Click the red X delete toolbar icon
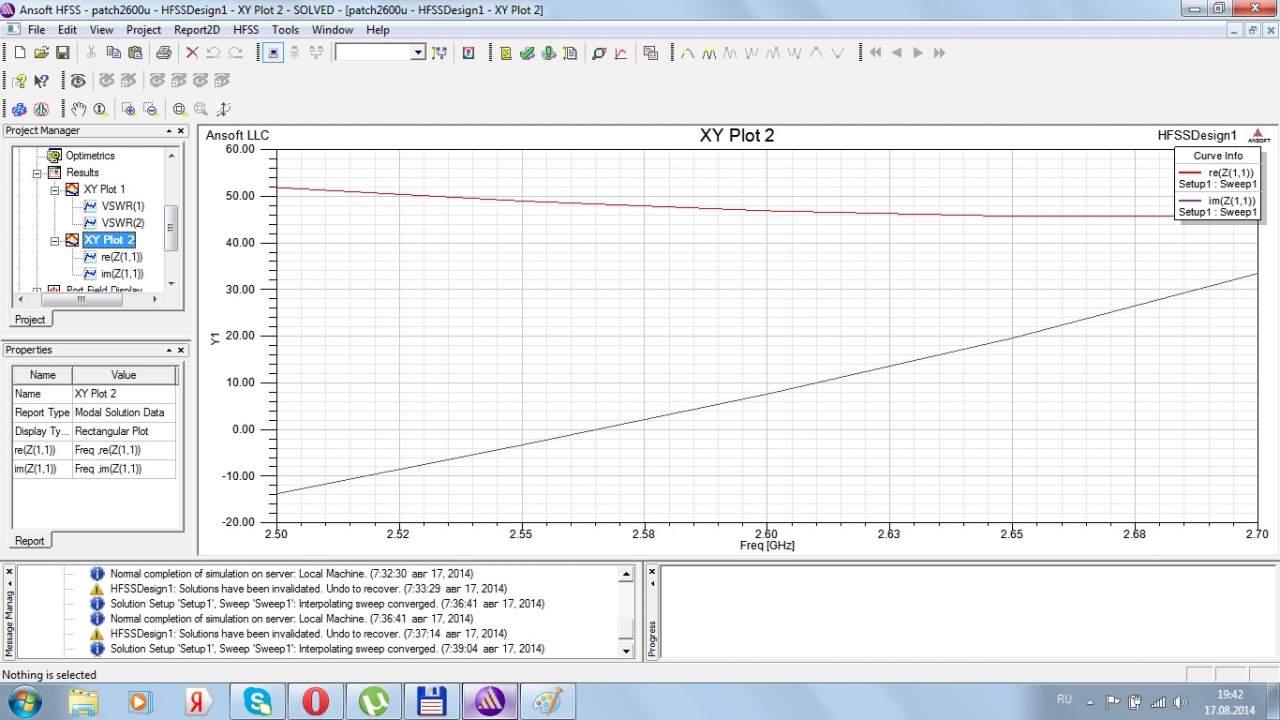 pyautogui.click(x=192, y=53)
